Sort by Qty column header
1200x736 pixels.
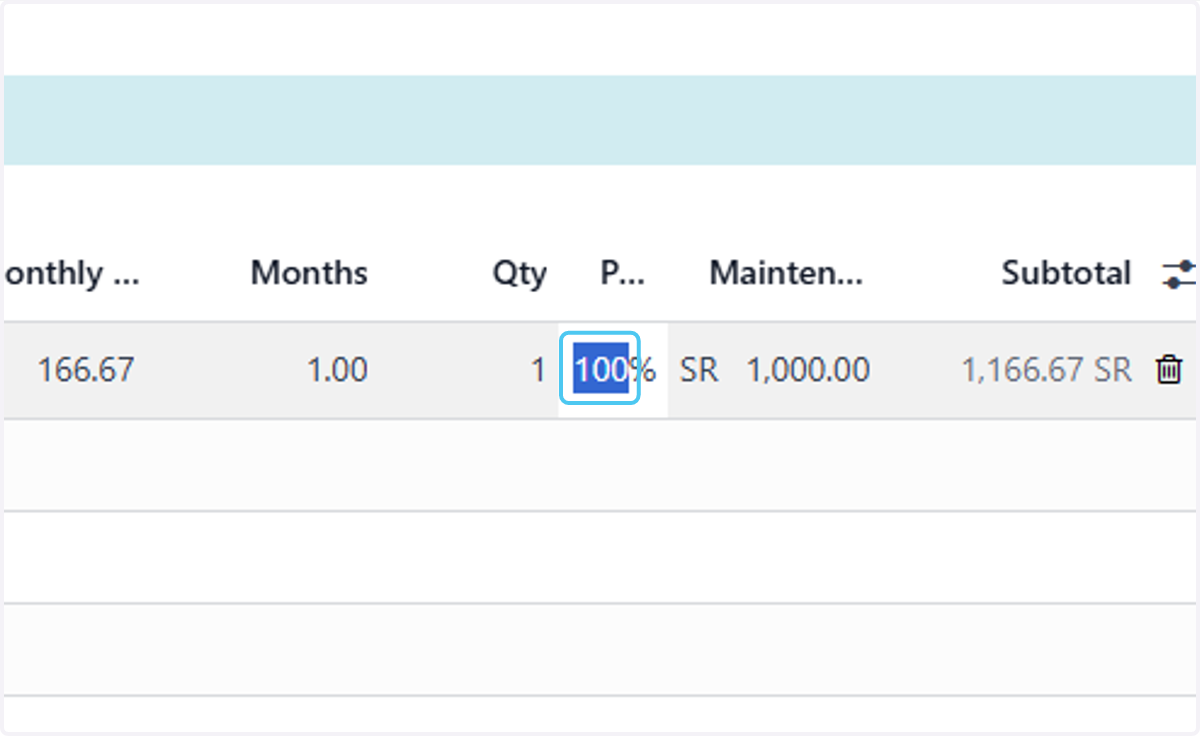(x=520, y=273)
